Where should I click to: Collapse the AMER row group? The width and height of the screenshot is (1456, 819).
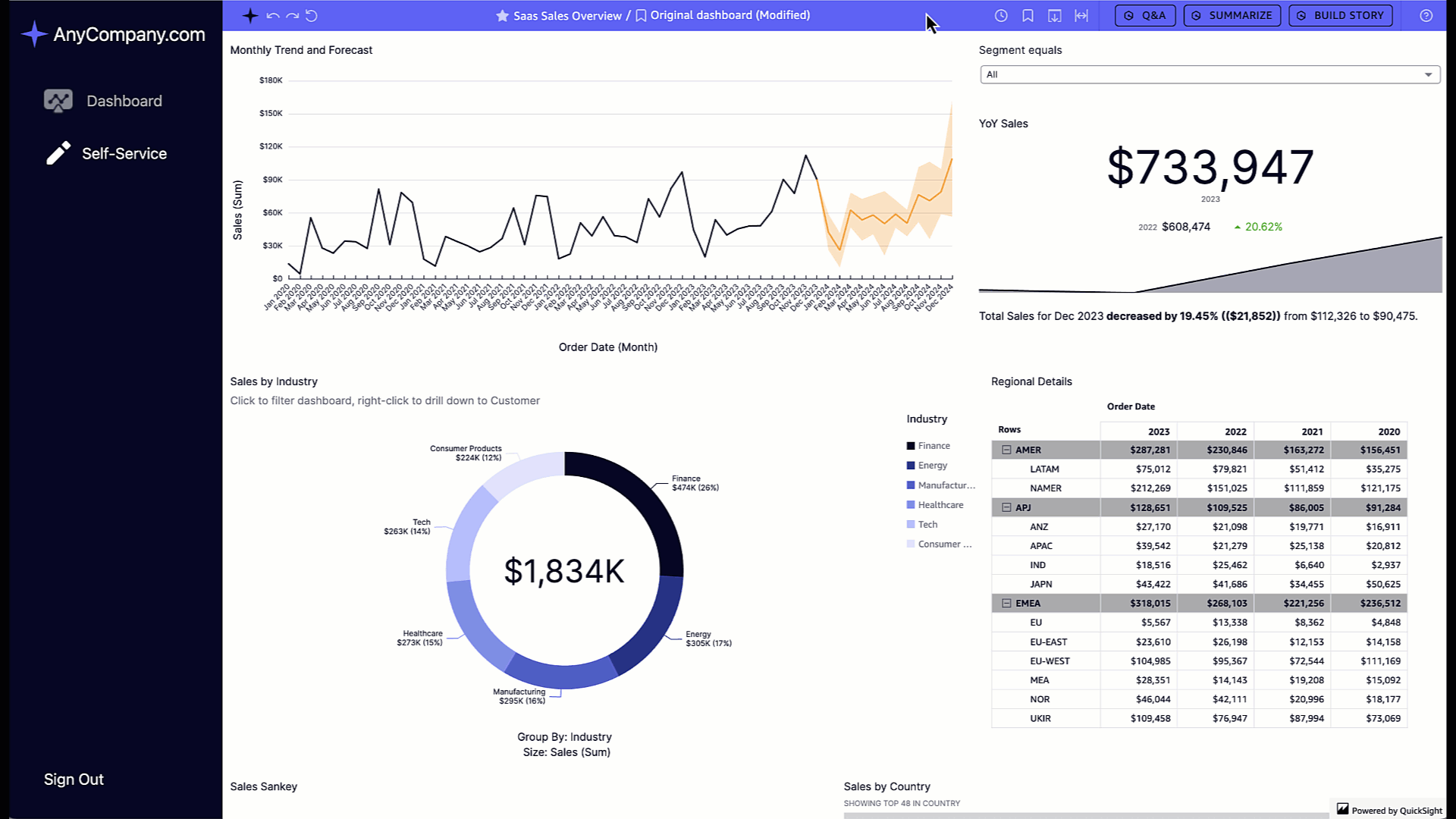click(x=1006, y=450)
